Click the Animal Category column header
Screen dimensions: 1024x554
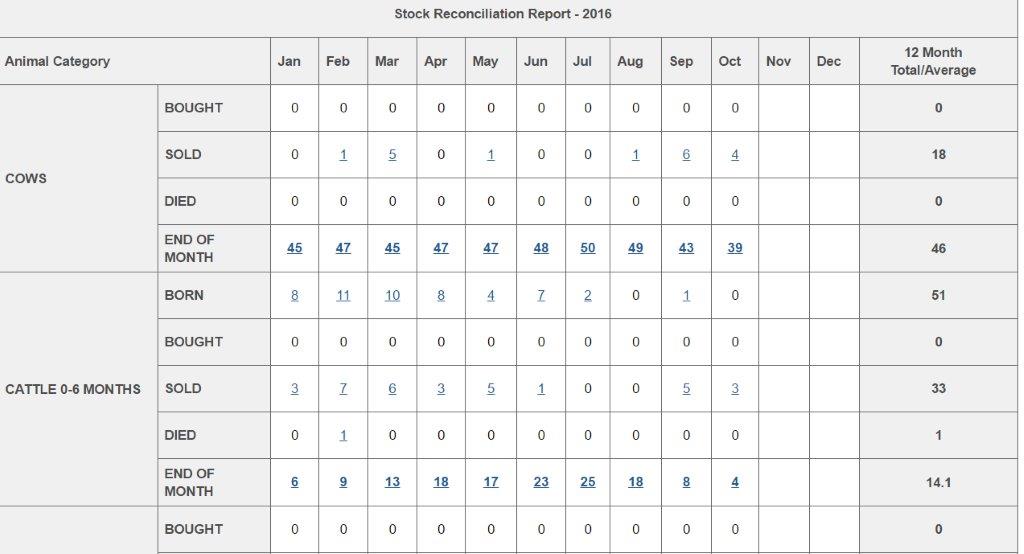click(57, 62)
